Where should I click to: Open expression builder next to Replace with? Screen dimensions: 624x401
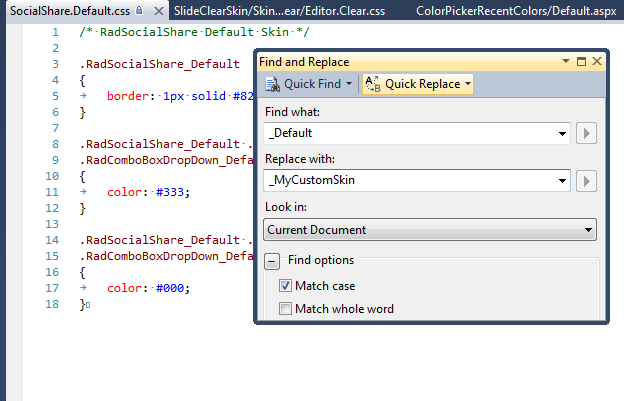pyautogui.click(x=586, y=181)
